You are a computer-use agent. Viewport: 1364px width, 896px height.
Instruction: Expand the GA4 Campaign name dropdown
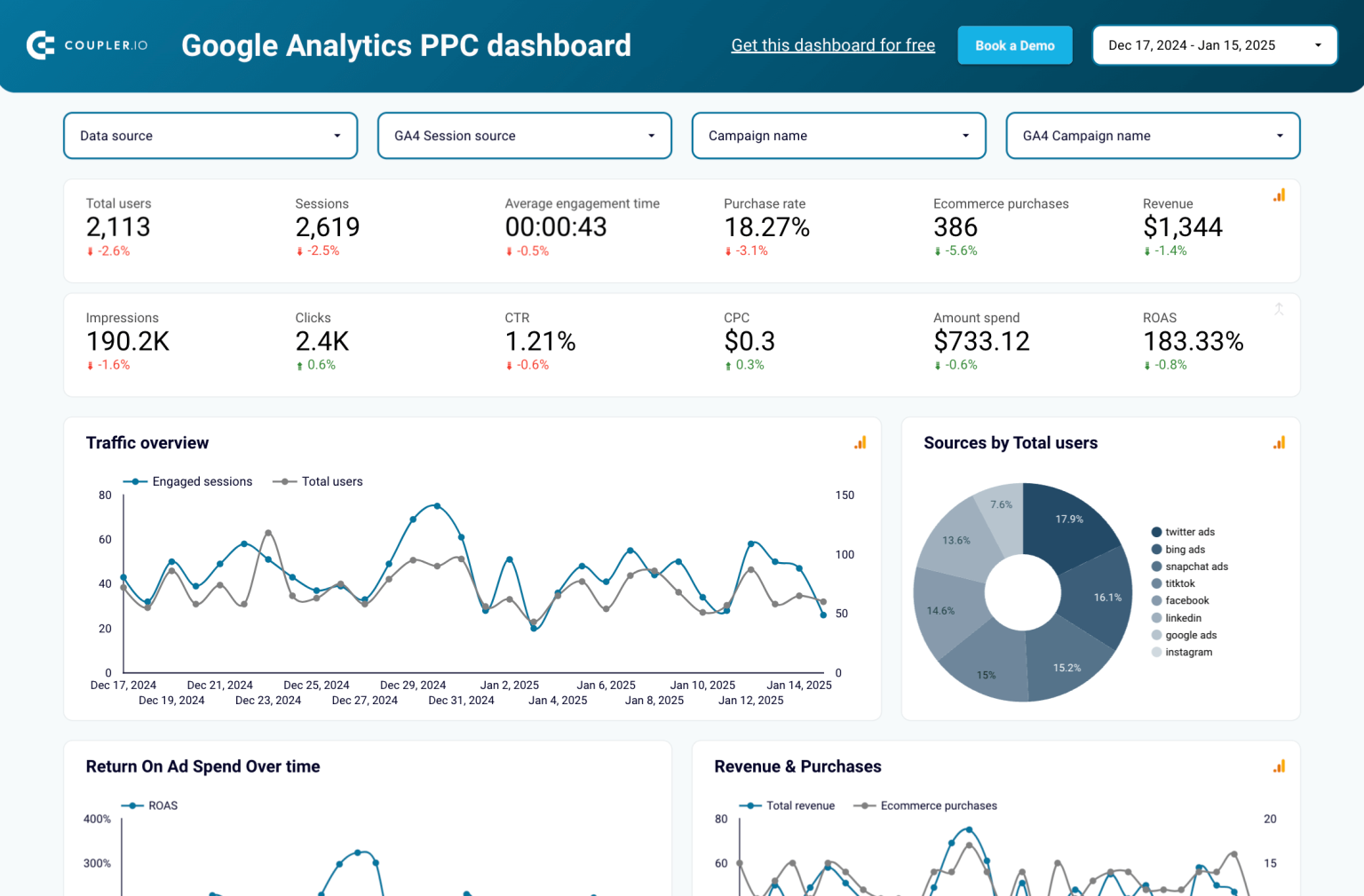tap(1152, 135)
